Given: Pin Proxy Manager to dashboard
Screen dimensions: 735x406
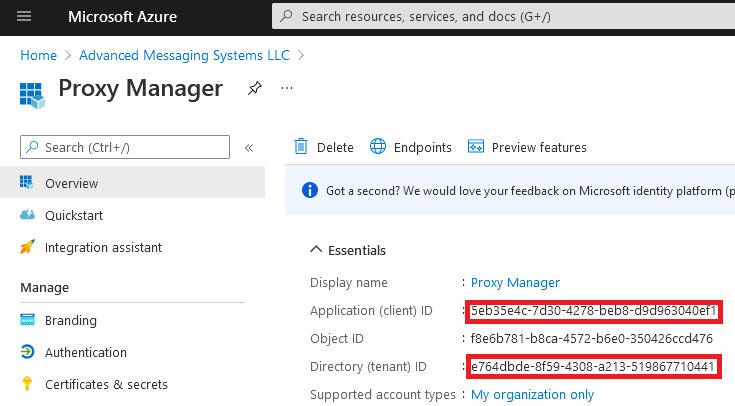Looking at the screenshot, I should (x=255, y=88).
